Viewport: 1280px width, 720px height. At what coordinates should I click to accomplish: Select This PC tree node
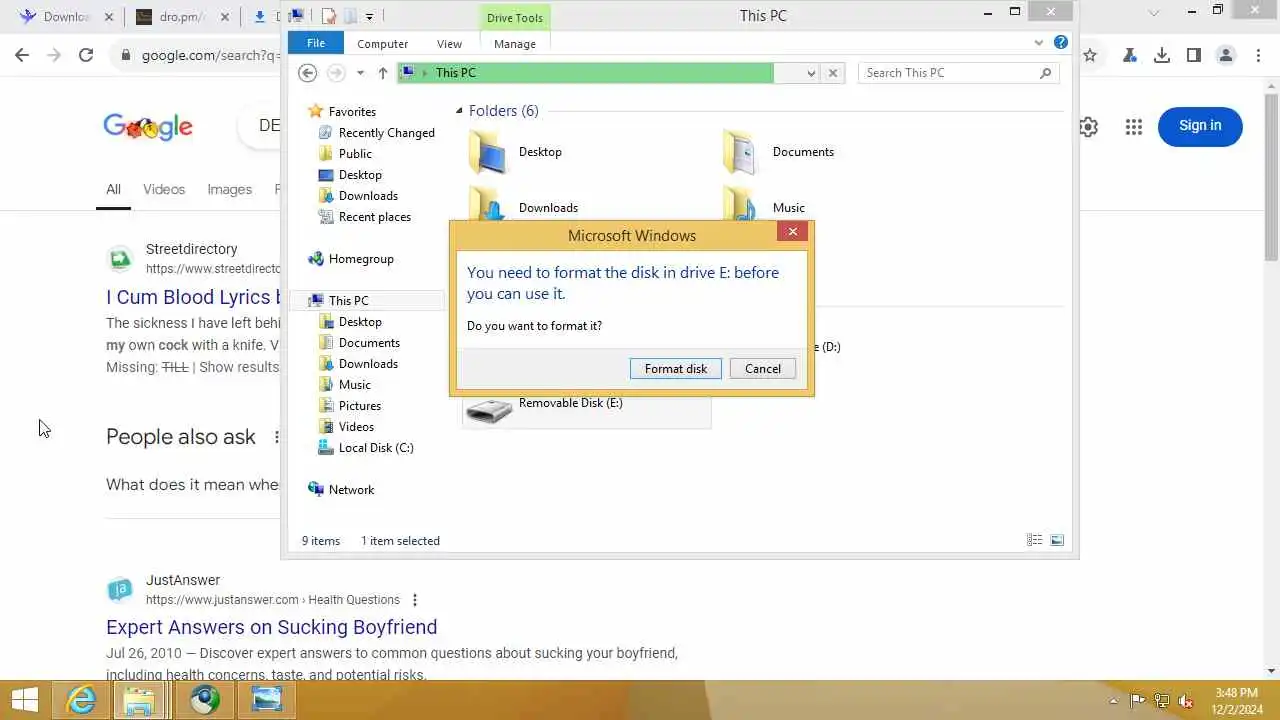click(x=348, y=301)
